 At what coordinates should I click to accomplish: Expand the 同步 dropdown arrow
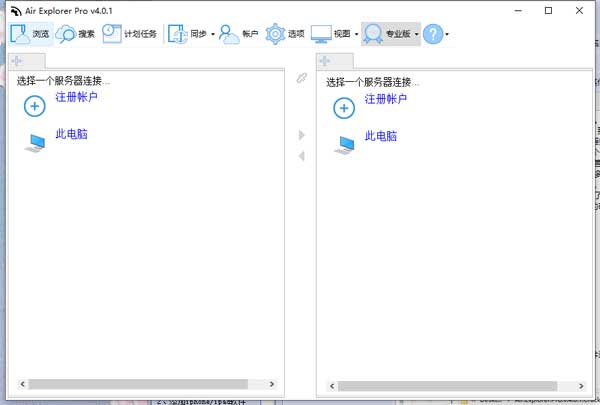212,35
